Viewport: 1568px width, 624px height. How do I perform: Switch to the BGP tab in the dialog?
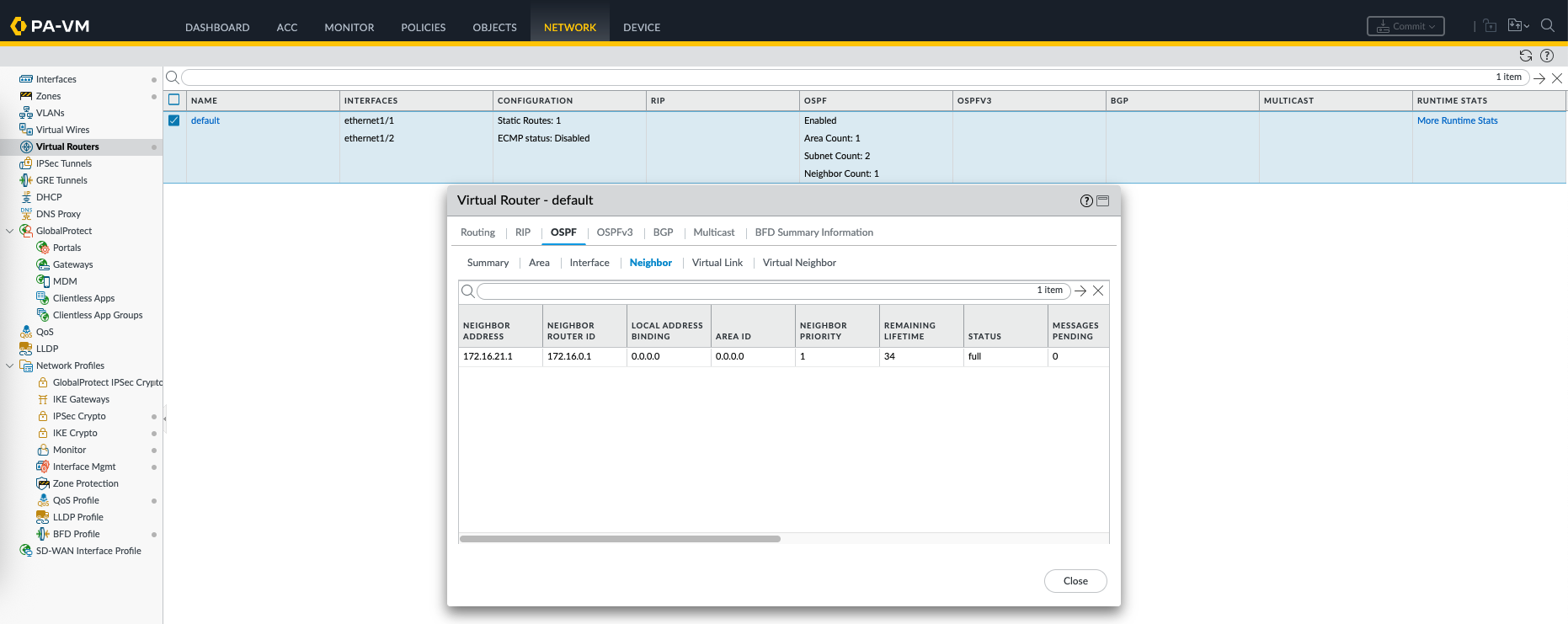(x=663, y=232)
